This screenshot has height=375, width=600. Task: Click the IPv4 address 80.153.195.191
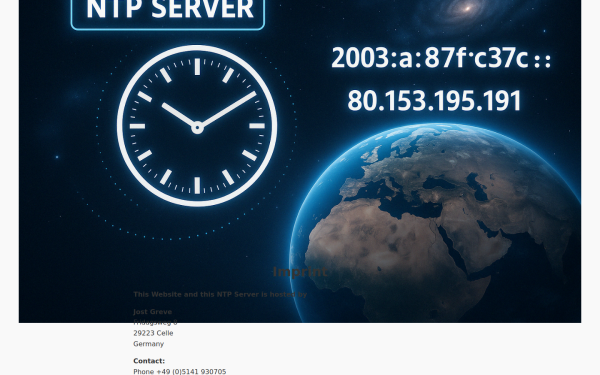pyautogui.click(x=434, y=101)
